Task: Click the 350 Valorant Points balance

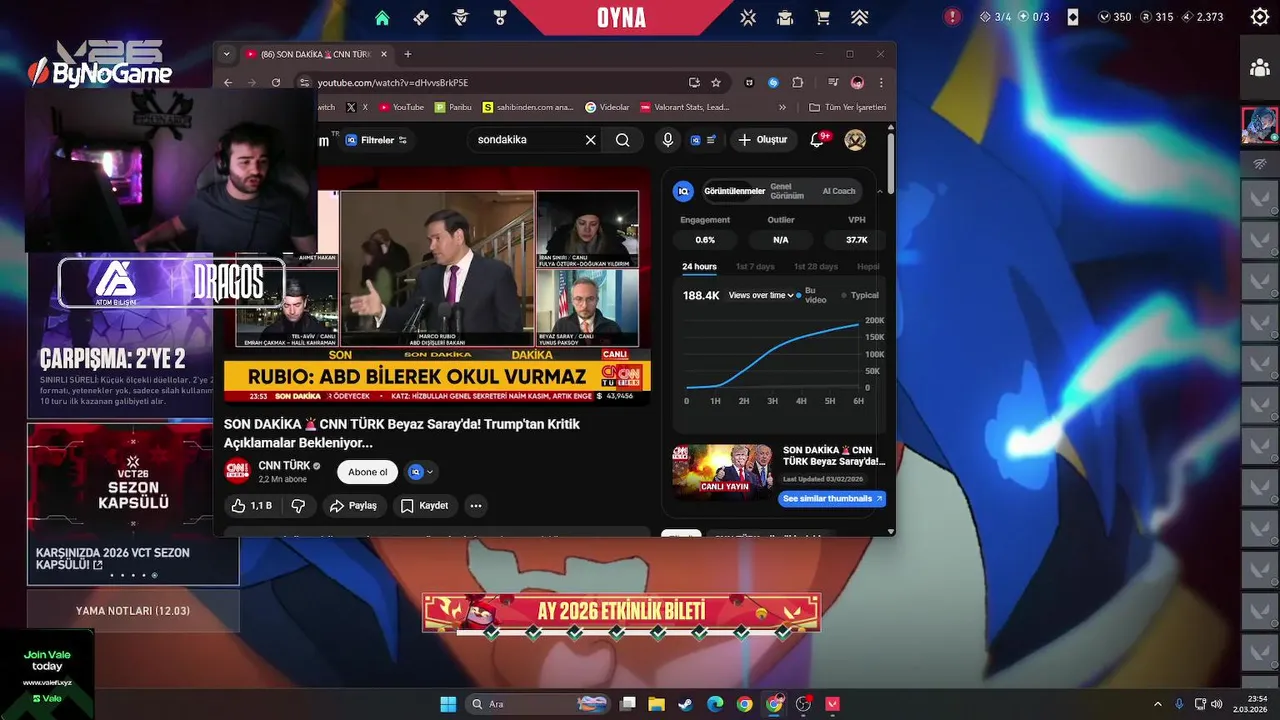Action: 1114,16
